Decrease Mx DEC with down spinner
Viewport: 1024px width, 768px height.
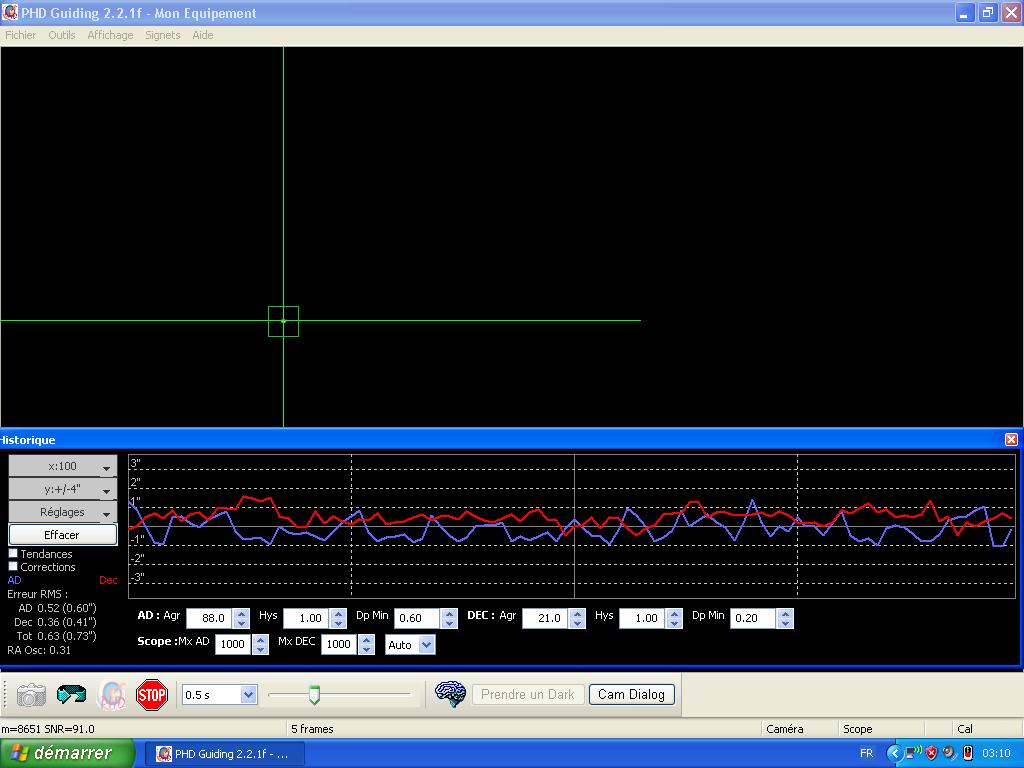[x=366, y=649]
